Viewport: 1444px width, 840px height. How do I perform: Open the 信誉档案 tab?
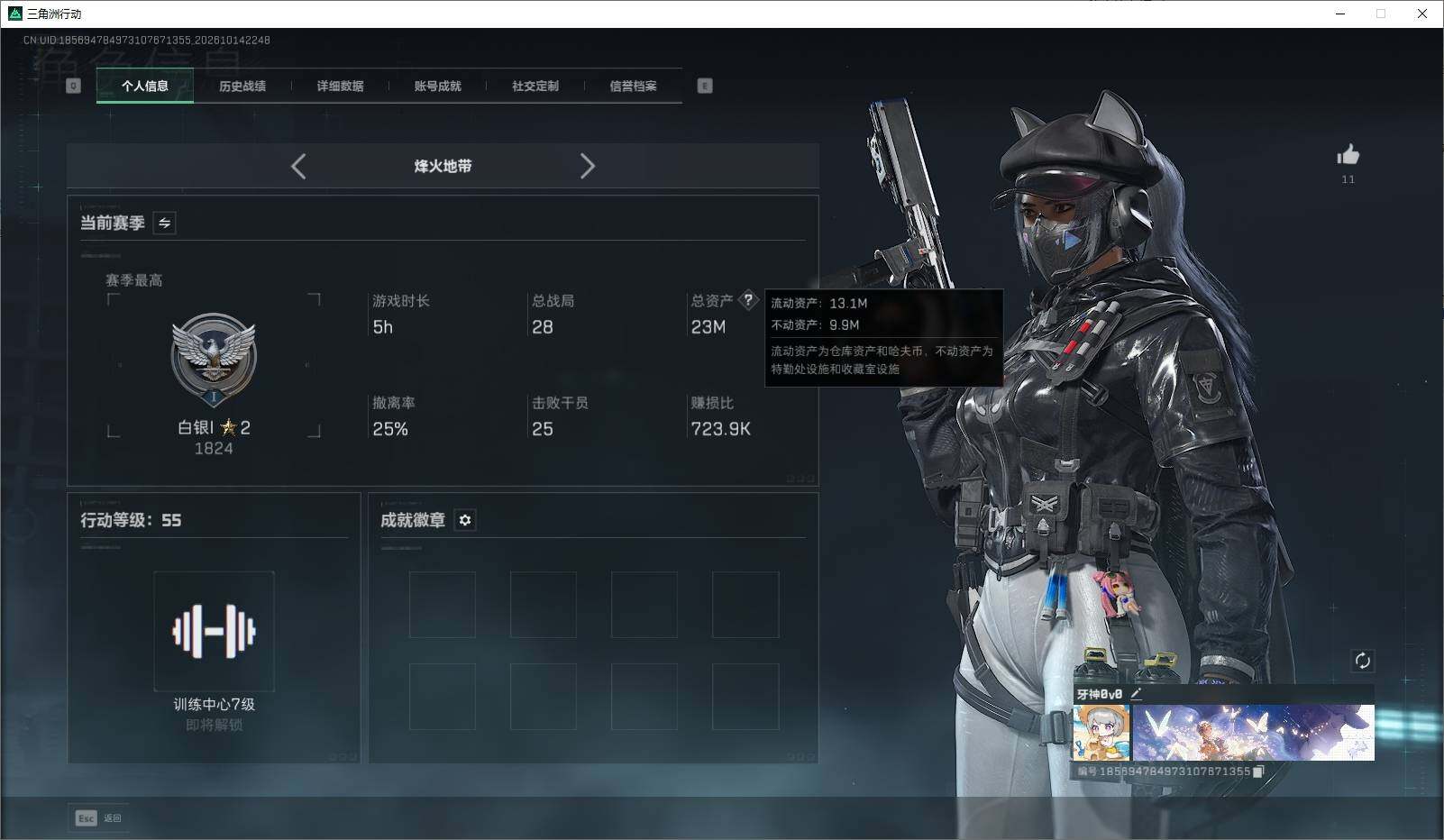click(633, 86)
